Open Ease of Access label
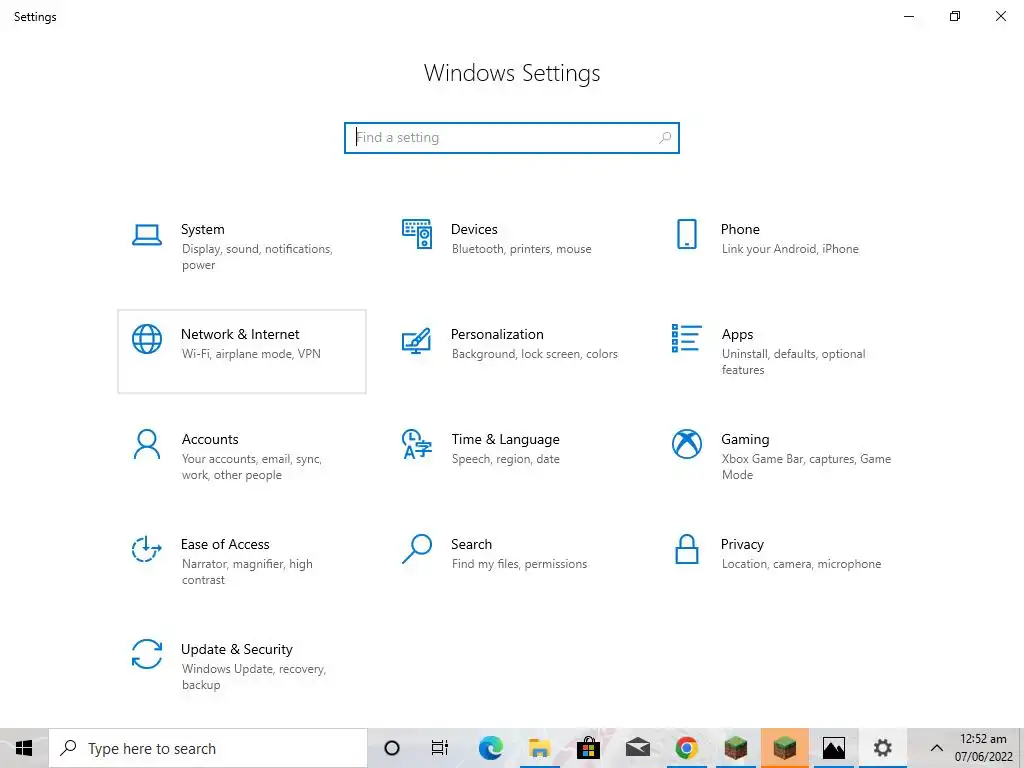Viewport: 1024px width, 768px height. click(225, 545)
